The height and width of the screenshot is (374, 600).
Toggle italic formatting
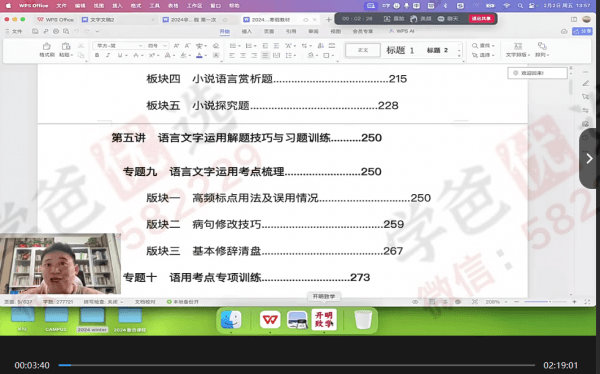point(108,56)
